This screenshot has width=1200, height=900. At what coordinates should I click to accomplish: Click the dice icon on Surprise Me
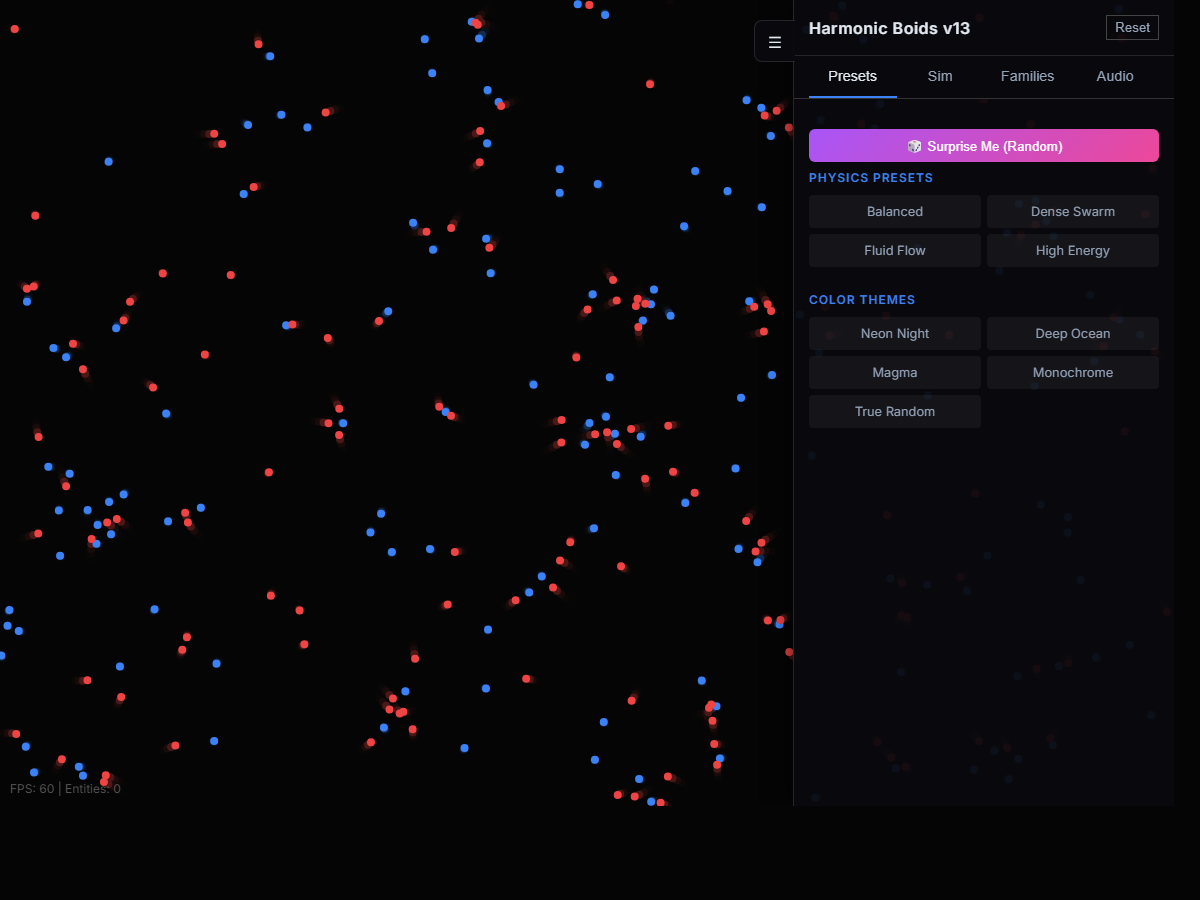[x=914, y=146]
